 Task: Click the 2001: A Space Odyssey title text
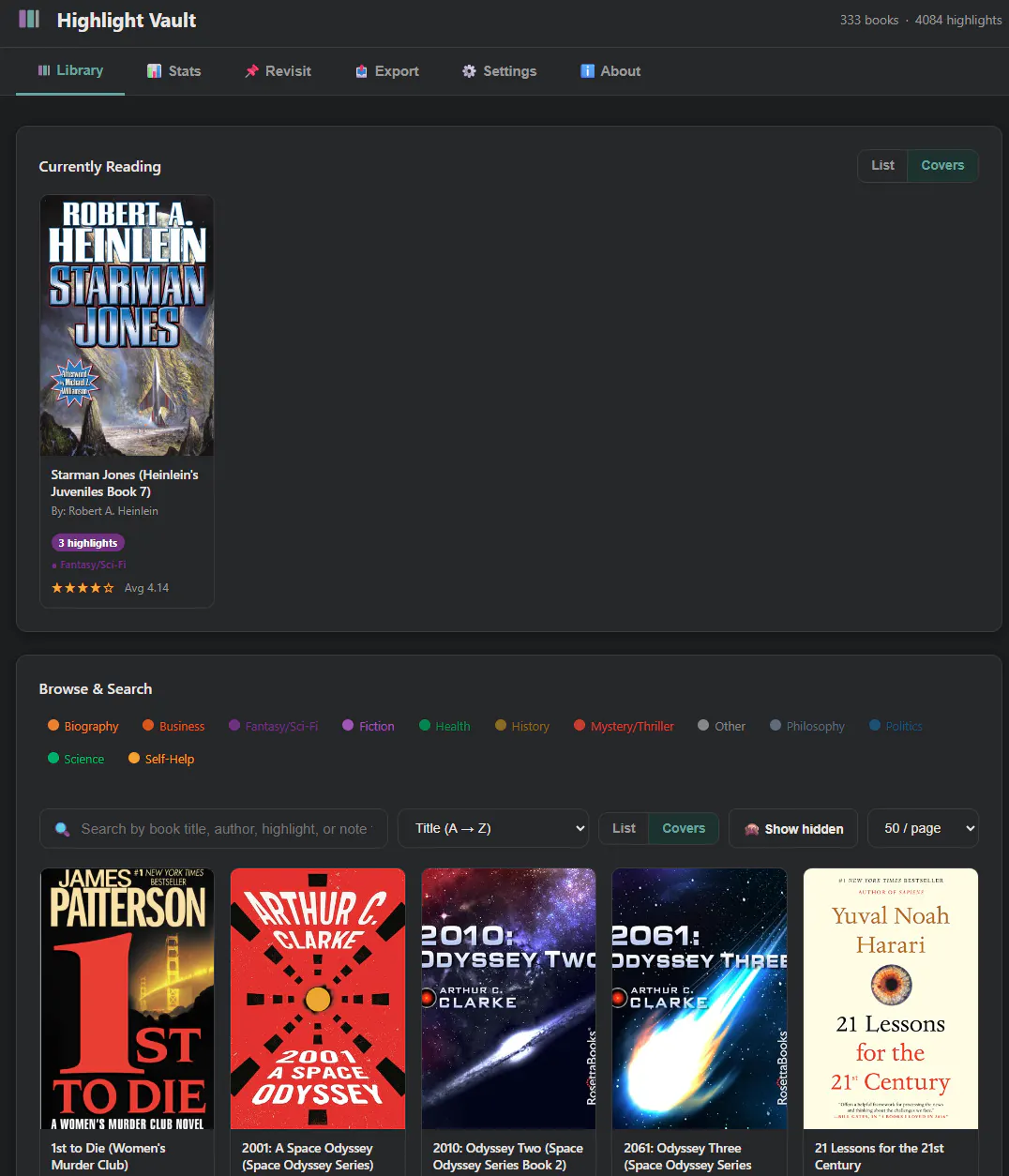pos(308,1156)
